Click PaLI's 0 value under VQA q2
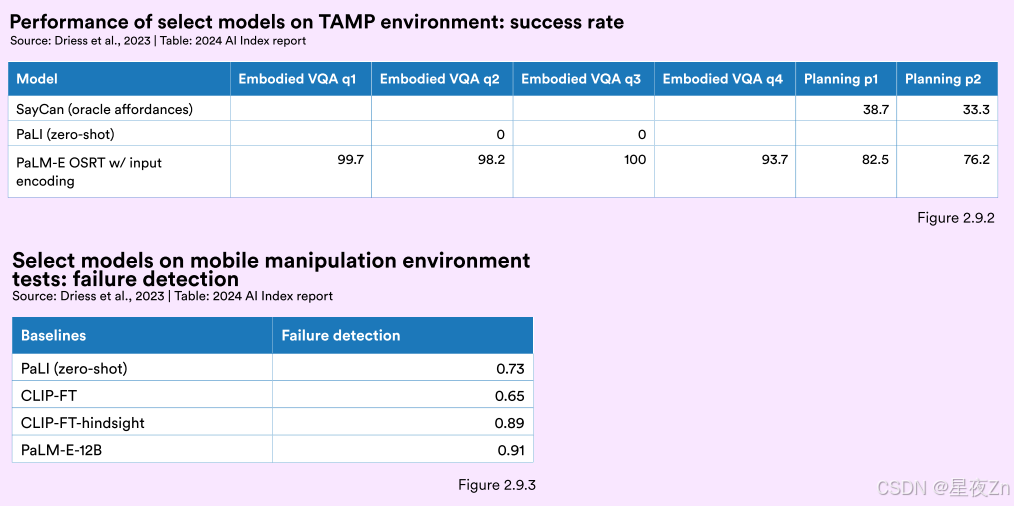The width and height of the screenshot is (1014, 506). coord(501,135)
